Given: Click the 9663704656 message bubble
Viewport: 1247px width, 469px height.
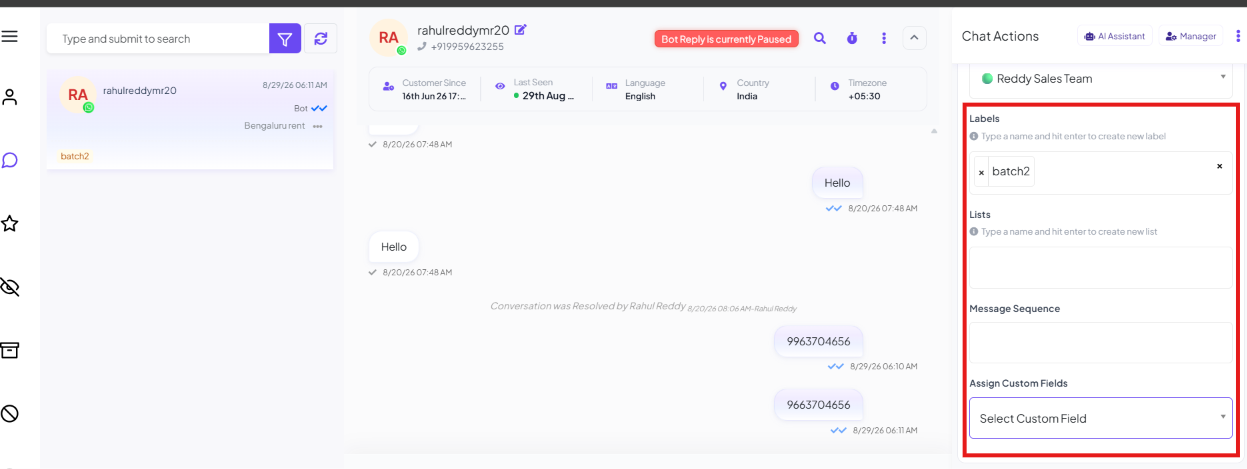Looking at the screenshot, I should pyautogui.click(x=818, y=405).
